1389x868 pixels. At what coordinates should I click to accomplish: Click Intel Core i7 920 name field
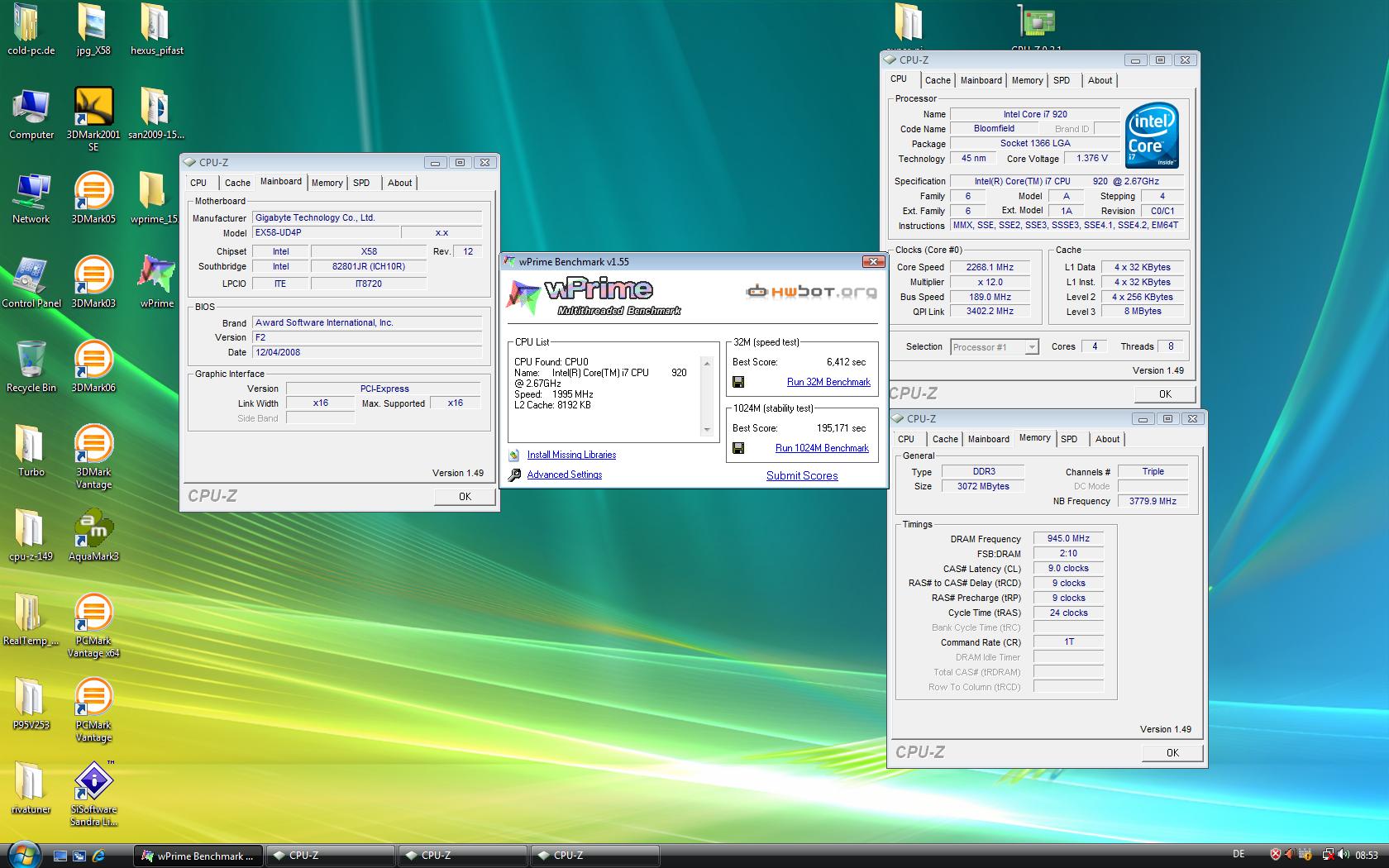click(1035, 114)
